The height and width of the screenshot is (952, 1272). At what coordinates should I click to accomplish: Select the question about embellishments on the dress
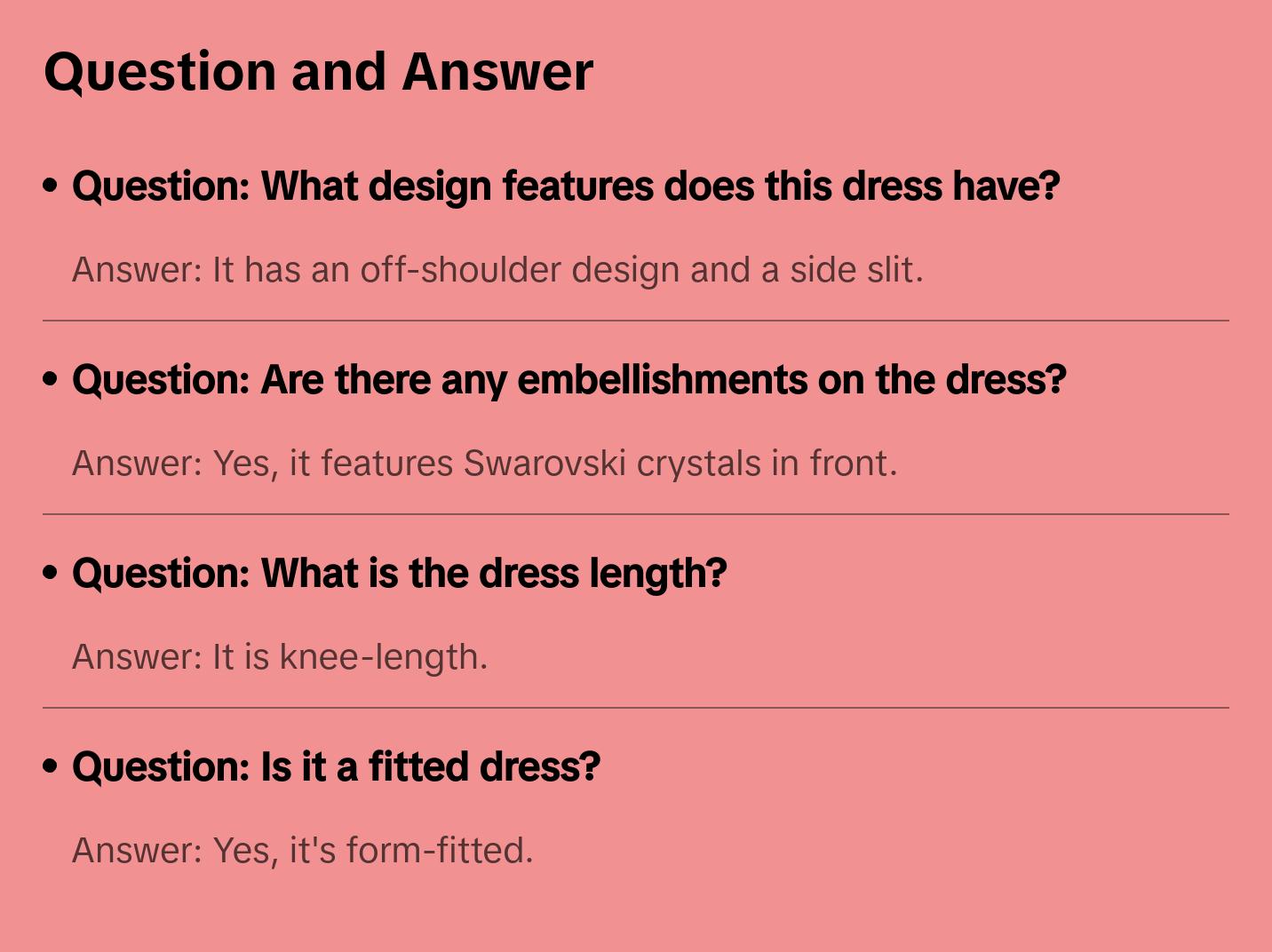[568, 379]
